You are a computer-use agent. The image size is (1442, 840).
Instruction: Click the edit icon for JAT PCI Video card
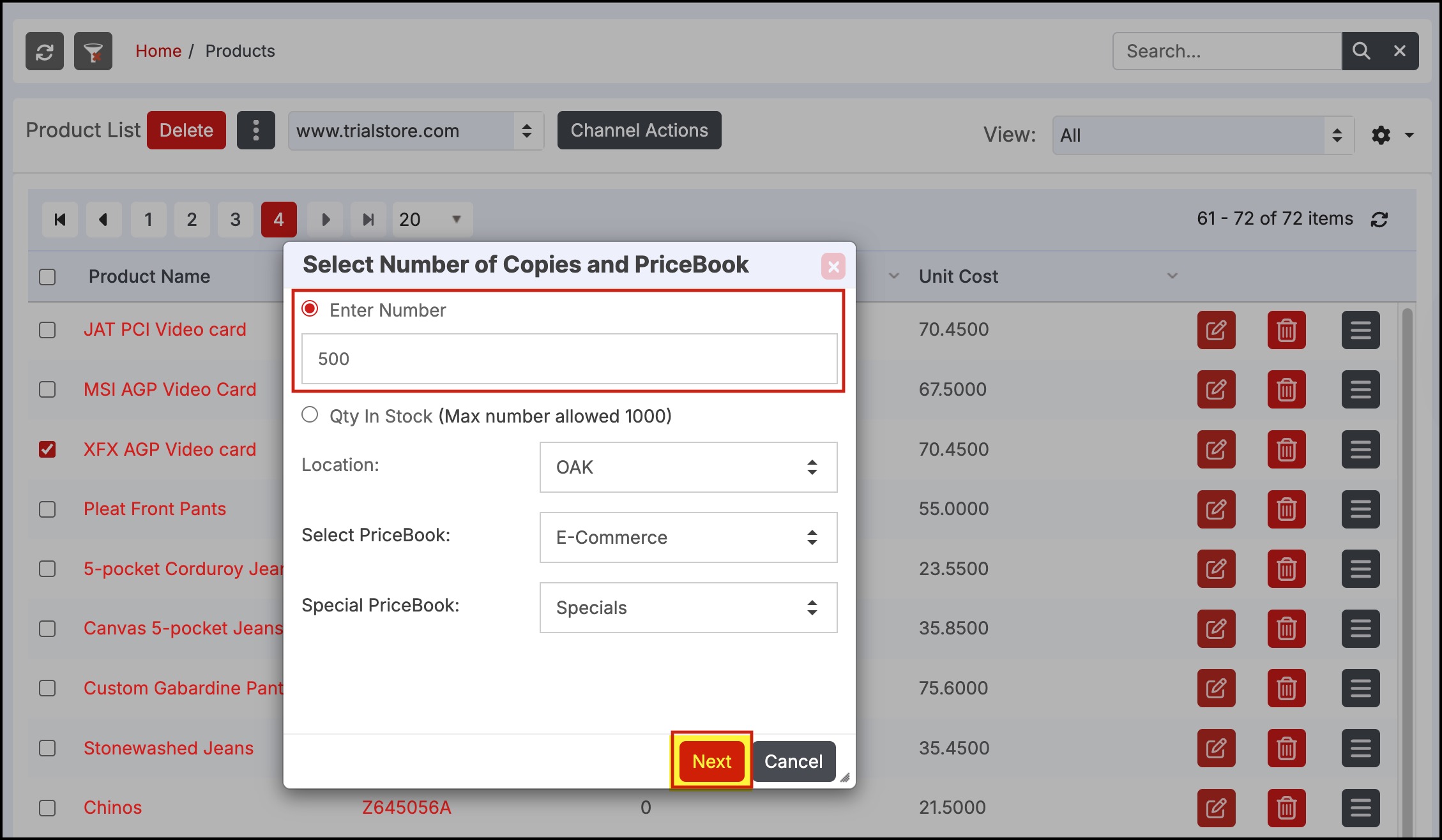tap(1216, 330)
